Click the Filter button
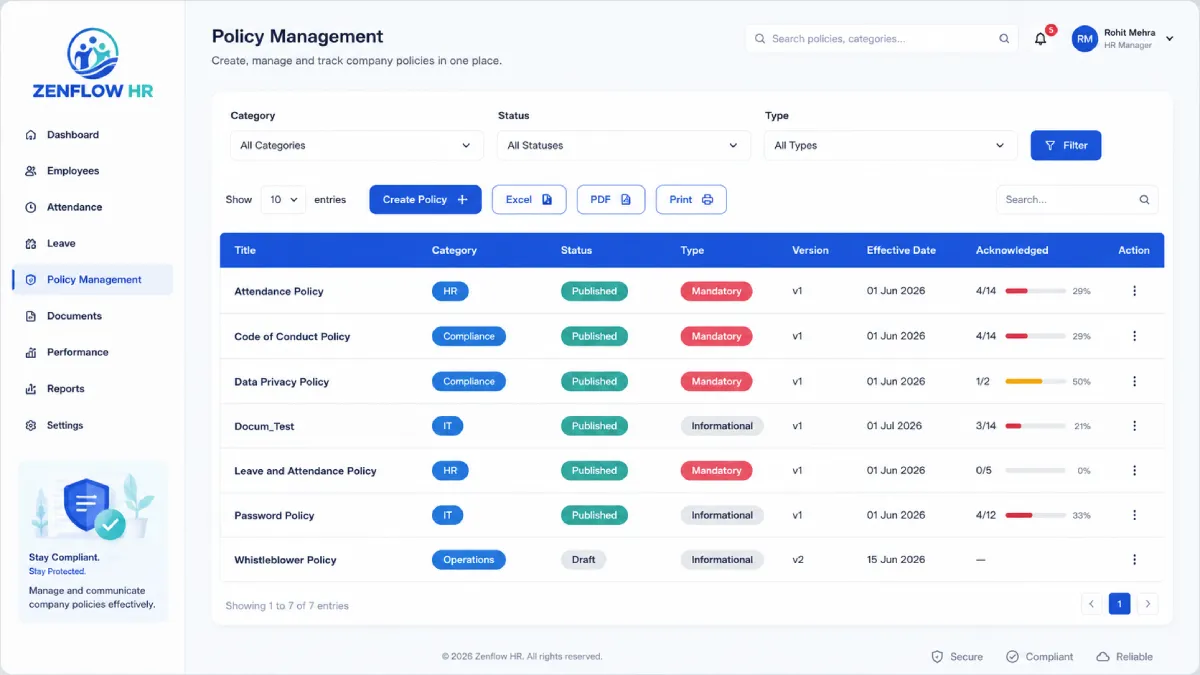The height and width of the screenshot is (675, 1200). (1066, 145)
